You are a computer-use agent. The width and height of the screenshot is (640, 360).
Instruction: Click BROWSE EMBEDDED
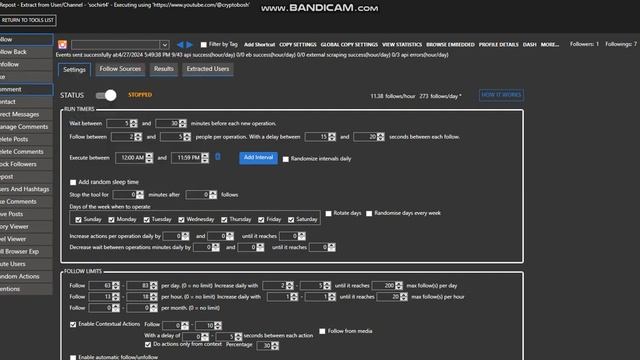(x=451, y=44)
